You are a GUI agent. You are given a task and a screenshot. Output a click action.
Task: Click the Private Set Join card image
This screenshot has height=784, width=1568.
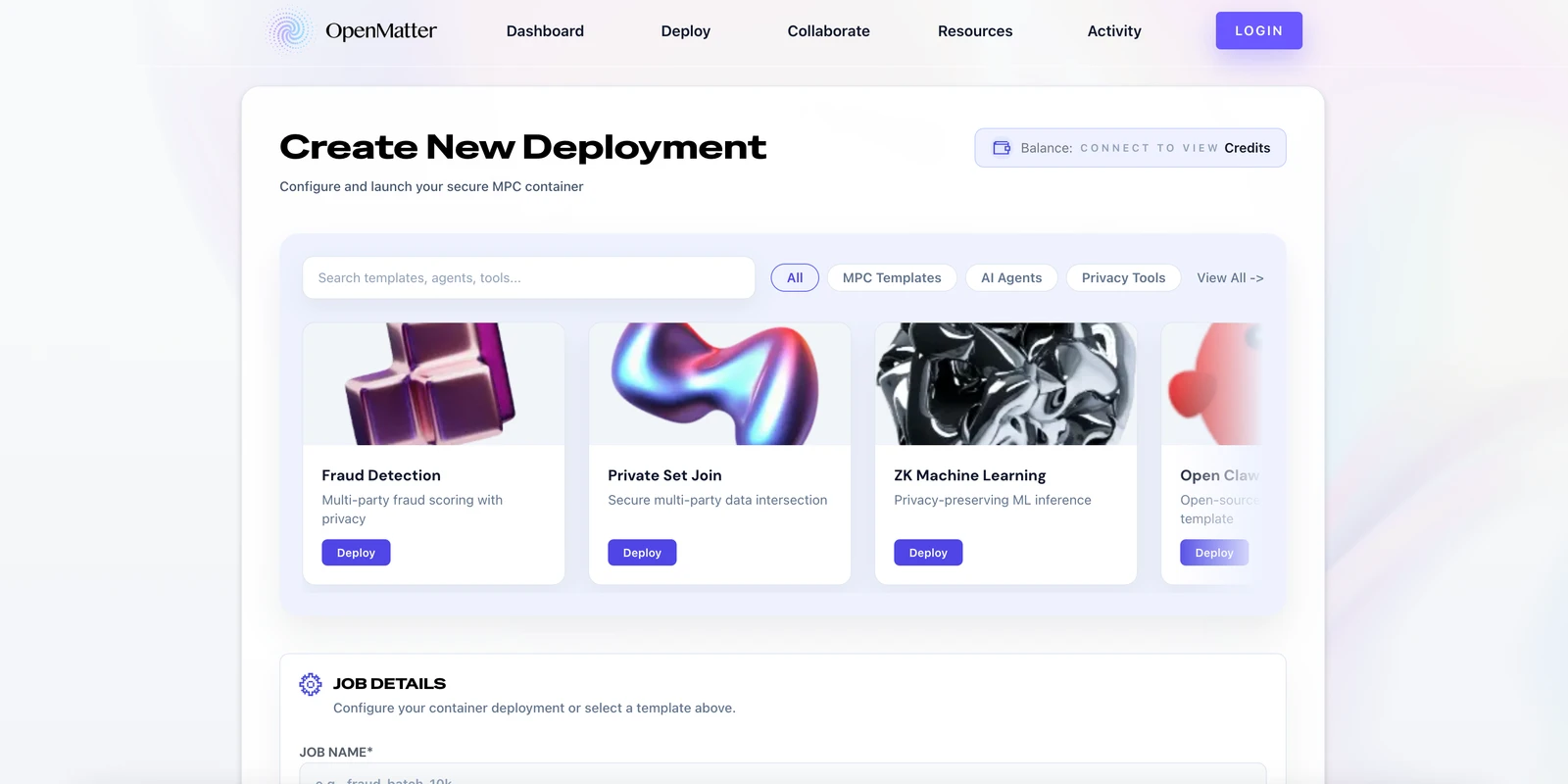720,384
